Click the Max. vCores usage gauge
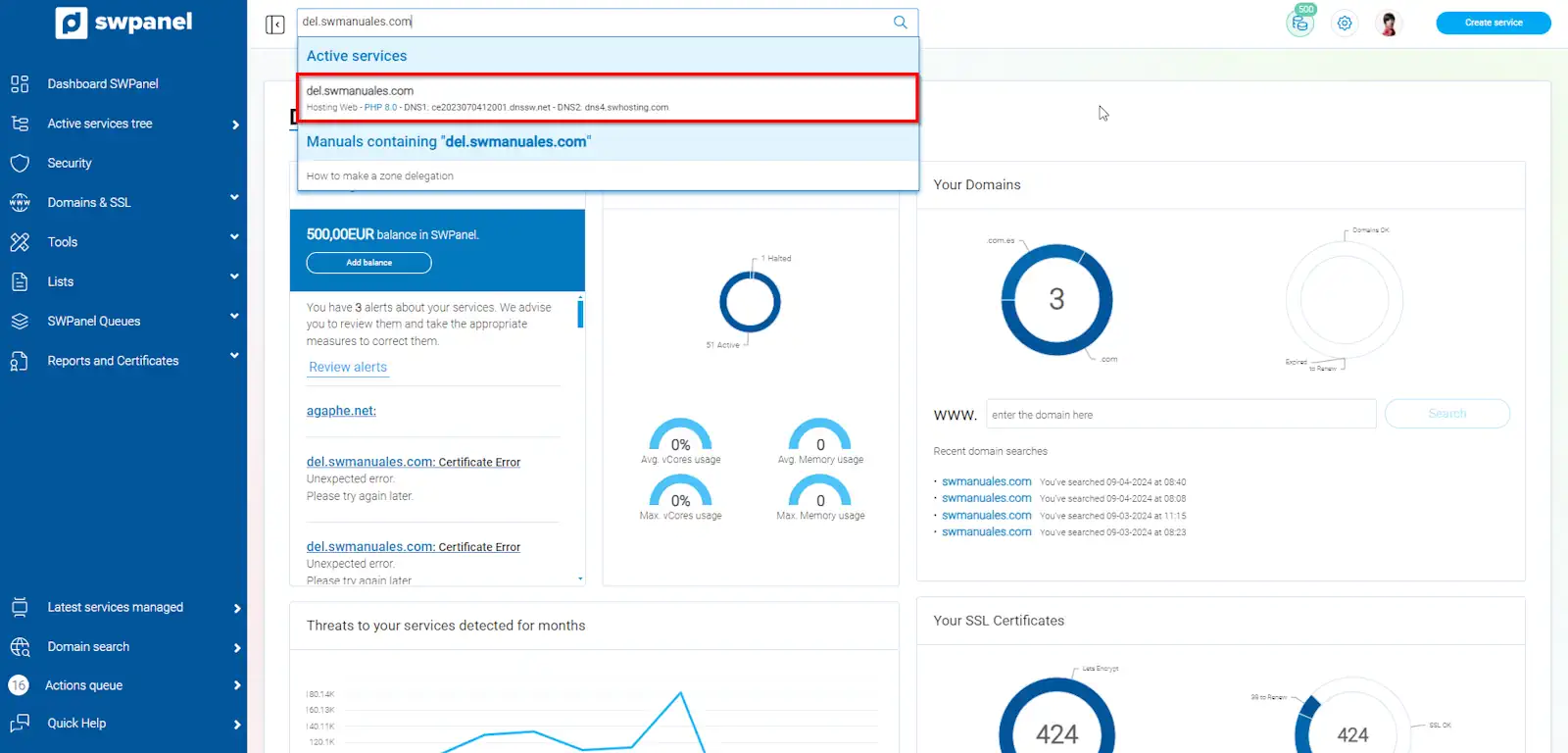The width and height of the screenshot is (1568, 753). tap(680, 491)
